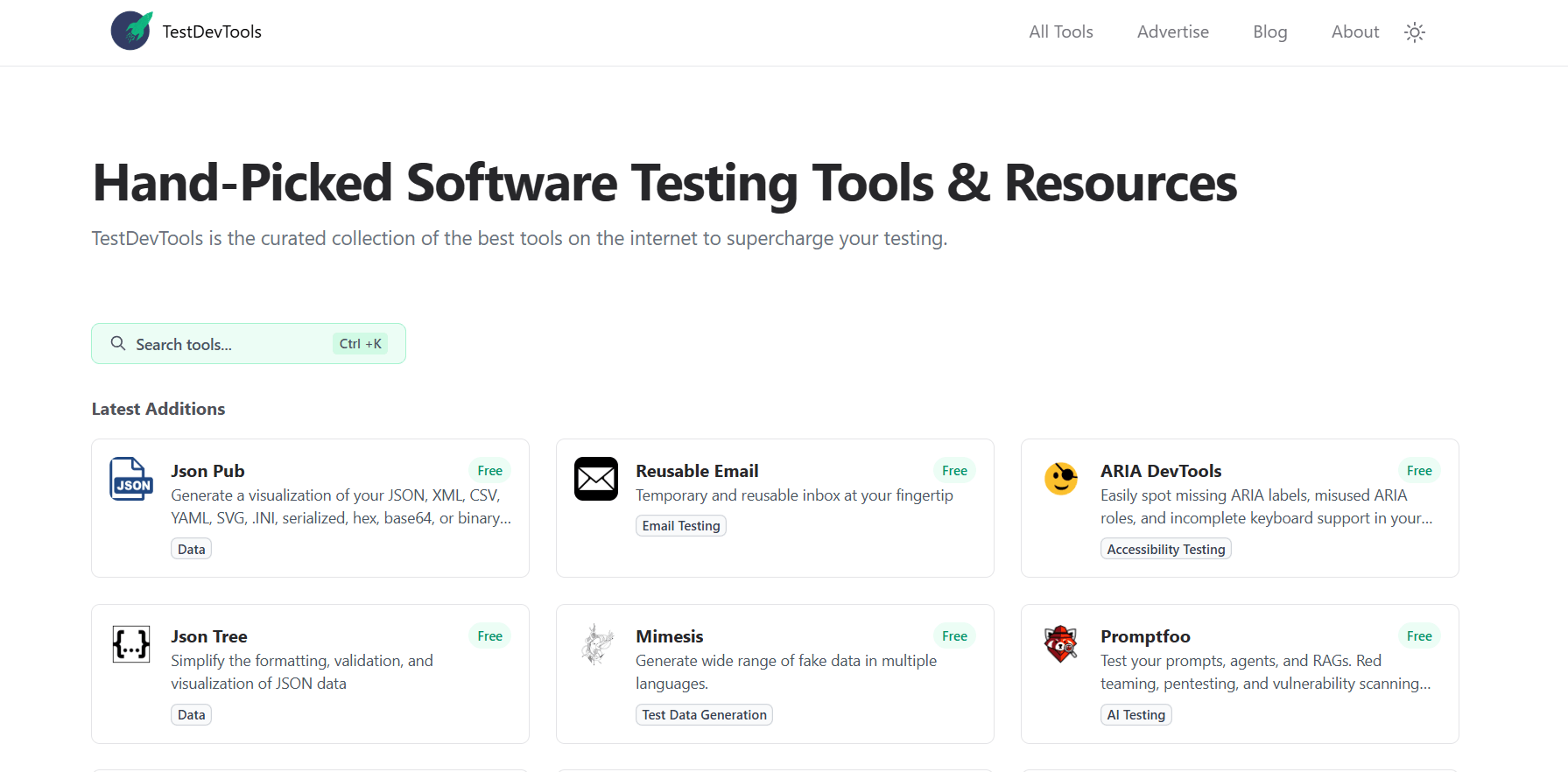Open the All Tools menu item

tap(1061, 32)
